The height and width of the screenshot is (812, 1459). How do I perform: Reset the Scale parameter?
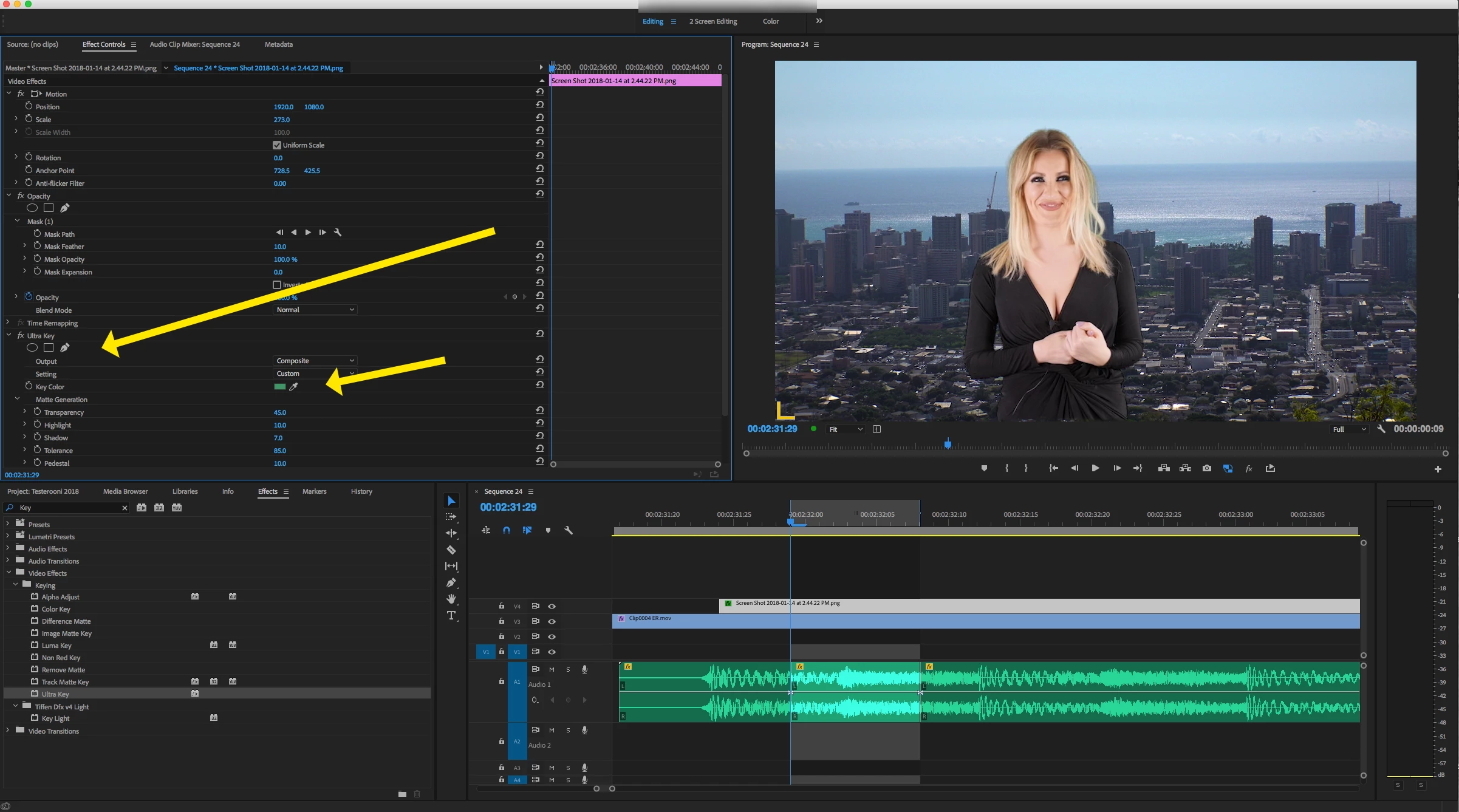point(539,118)
